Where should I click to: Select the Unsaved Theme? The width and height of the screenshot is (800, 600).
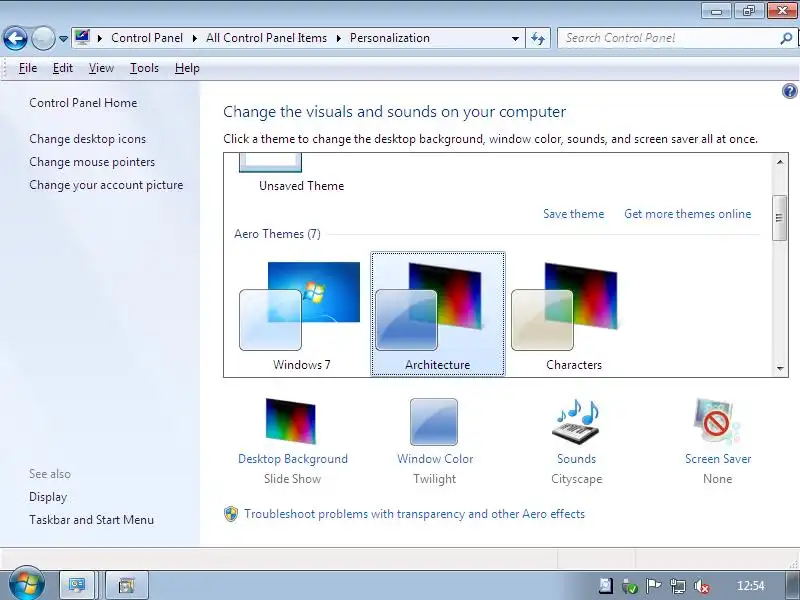click(x=301, y=174)
